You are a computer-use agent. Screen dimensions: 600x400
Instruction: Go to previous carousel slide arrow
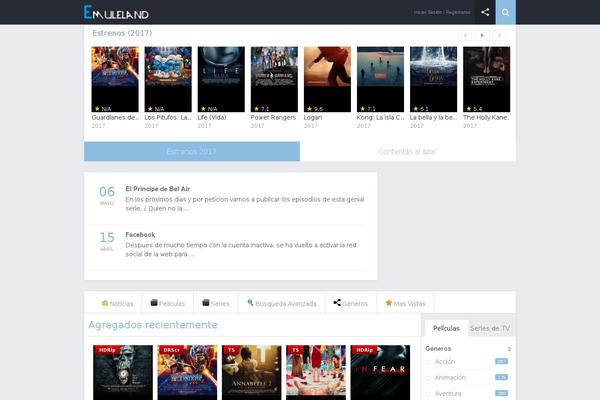click(x=465, y=36)
